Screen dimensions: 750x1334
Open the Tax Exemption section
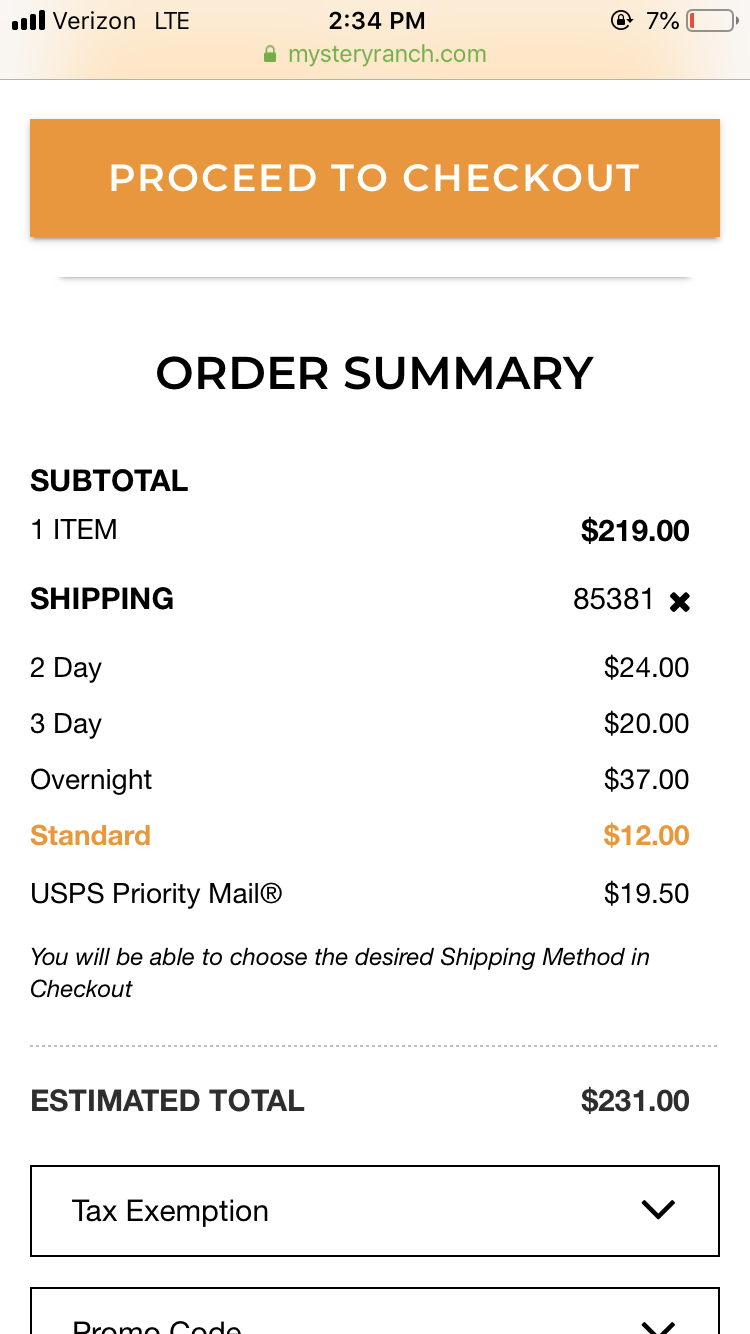click(375, 1210)
